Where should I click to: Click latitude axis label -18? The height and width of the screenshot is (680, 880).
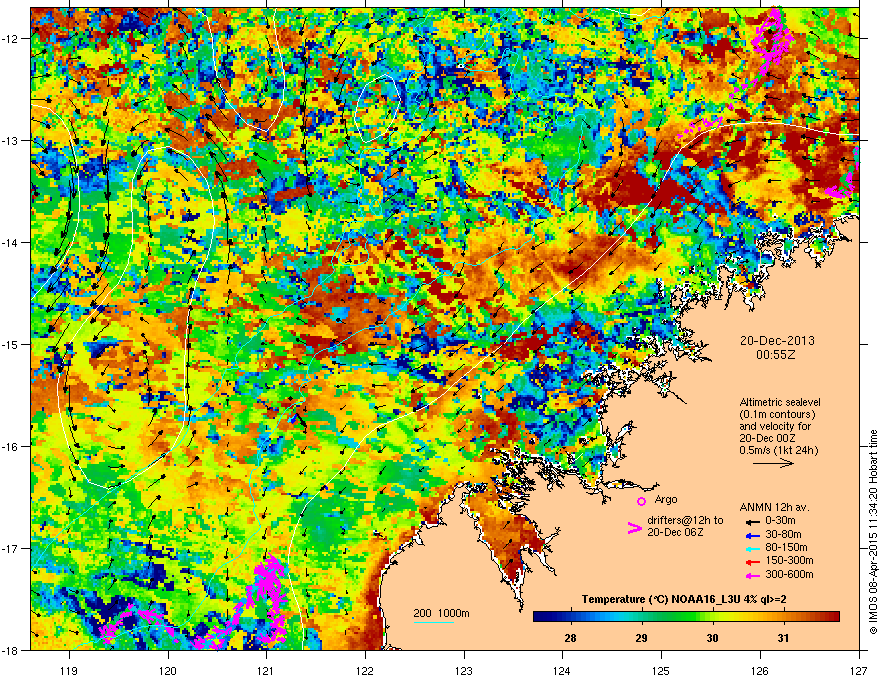[11, 650]
